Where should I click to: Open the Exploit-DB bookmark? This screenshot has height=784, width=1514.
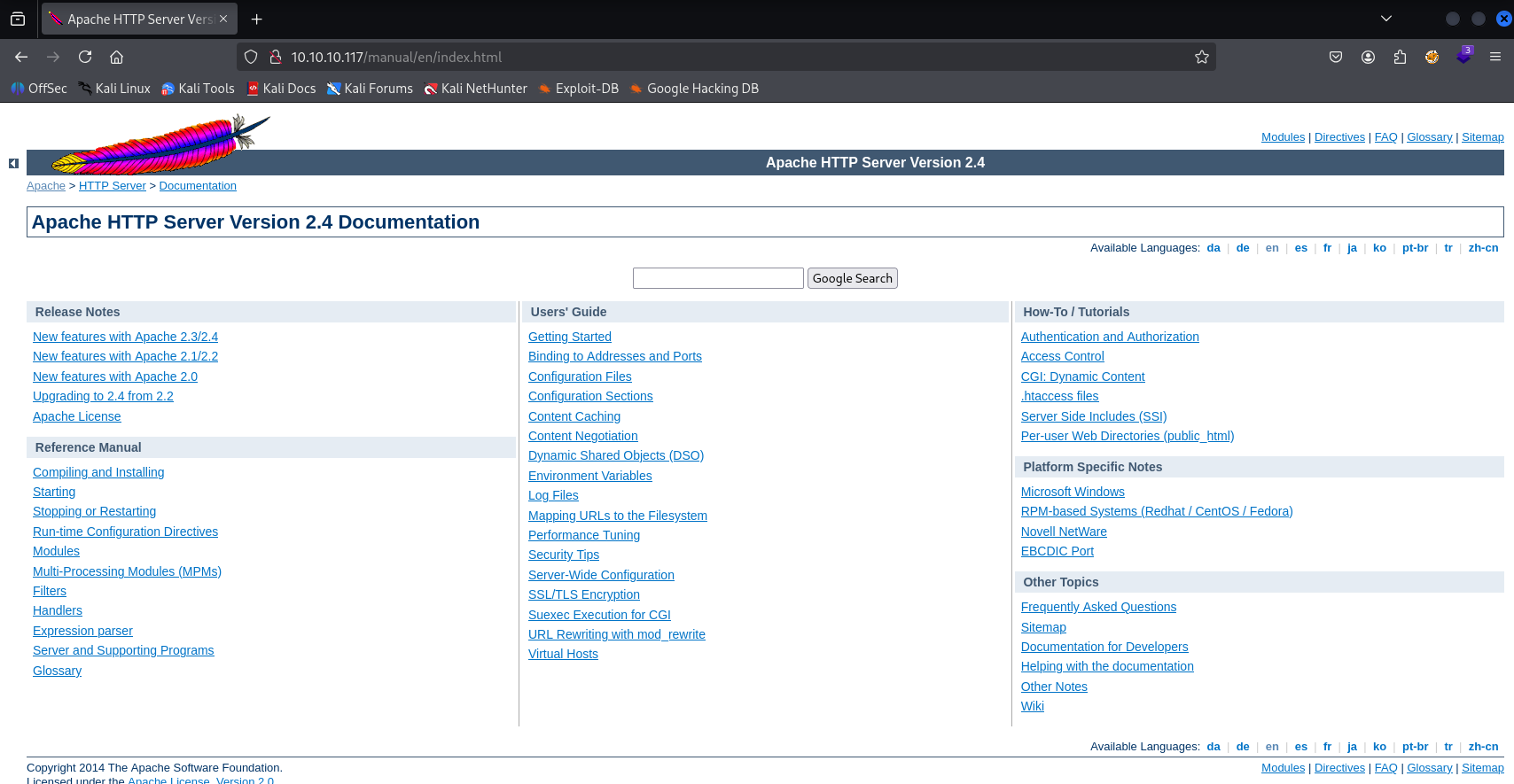(579, 89)
